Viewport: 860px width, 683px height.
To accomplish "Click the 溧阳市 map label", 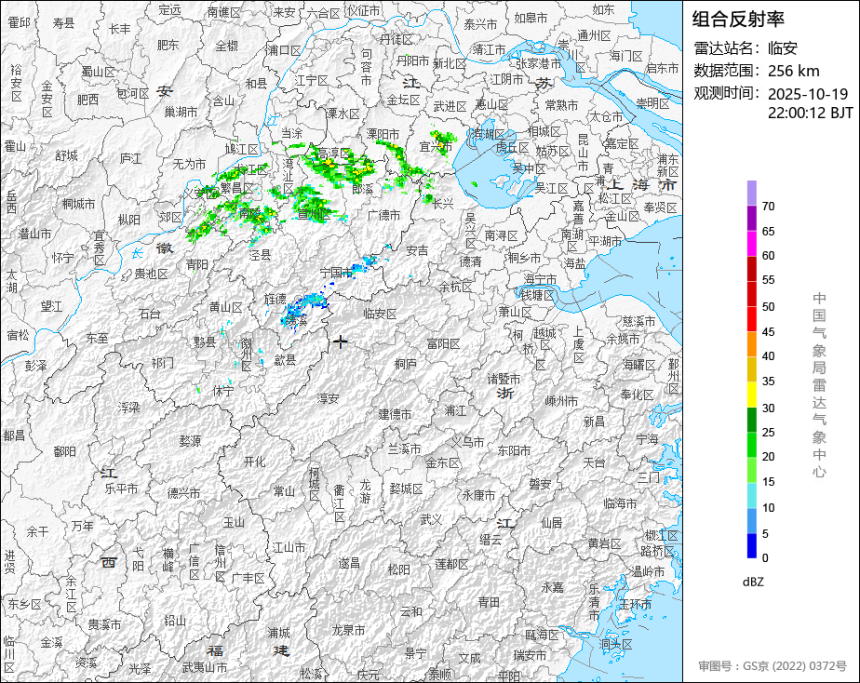I will point(383,134).
